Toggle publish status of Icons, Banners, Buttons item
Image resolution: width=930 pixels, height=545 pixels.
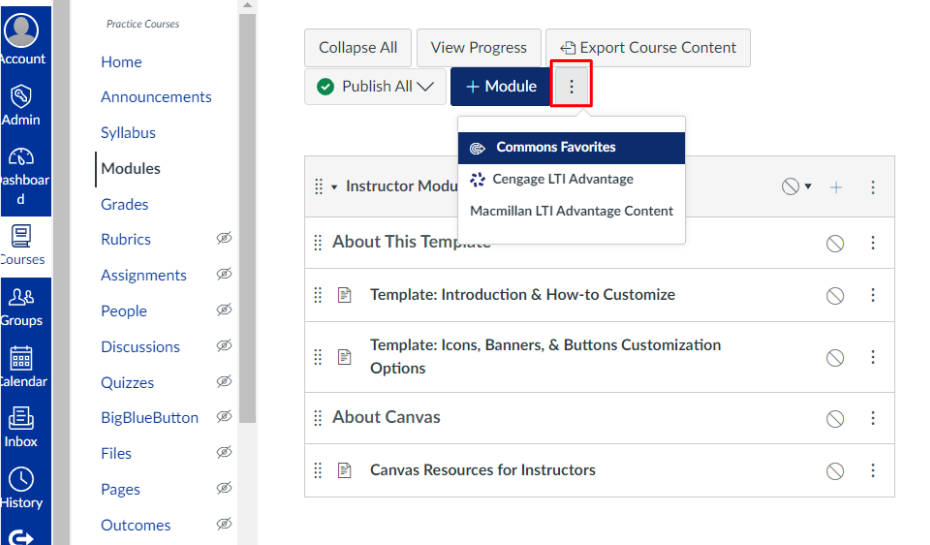click(835, 358)
